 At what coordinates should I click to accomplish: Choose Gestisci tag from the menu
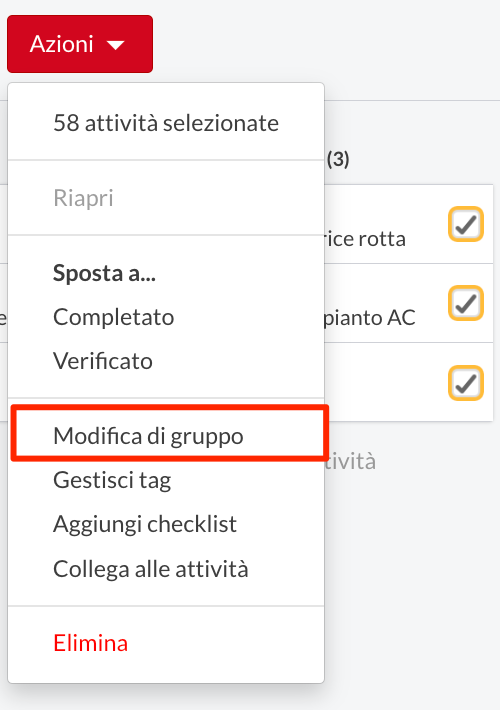[x=112, y=480]
